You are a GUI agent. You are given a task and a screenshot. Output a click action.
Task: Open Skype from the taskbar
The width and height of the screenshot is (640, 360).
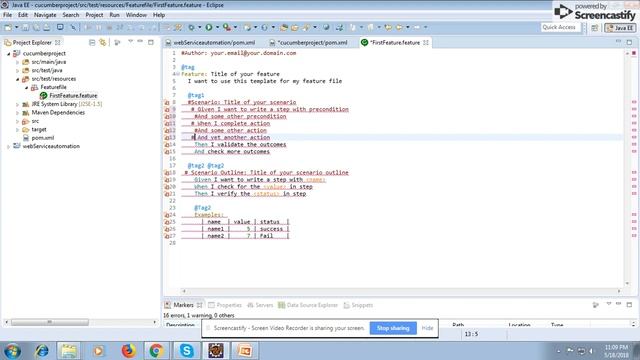[x=187, y=351]
